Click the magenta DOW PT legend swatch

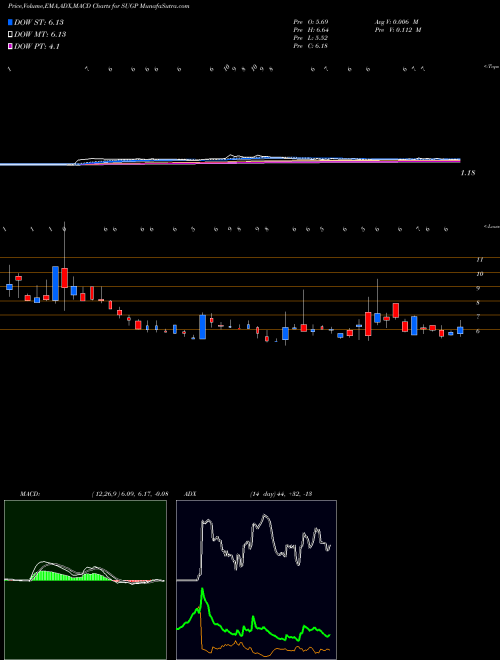click(x=11, y=46)
